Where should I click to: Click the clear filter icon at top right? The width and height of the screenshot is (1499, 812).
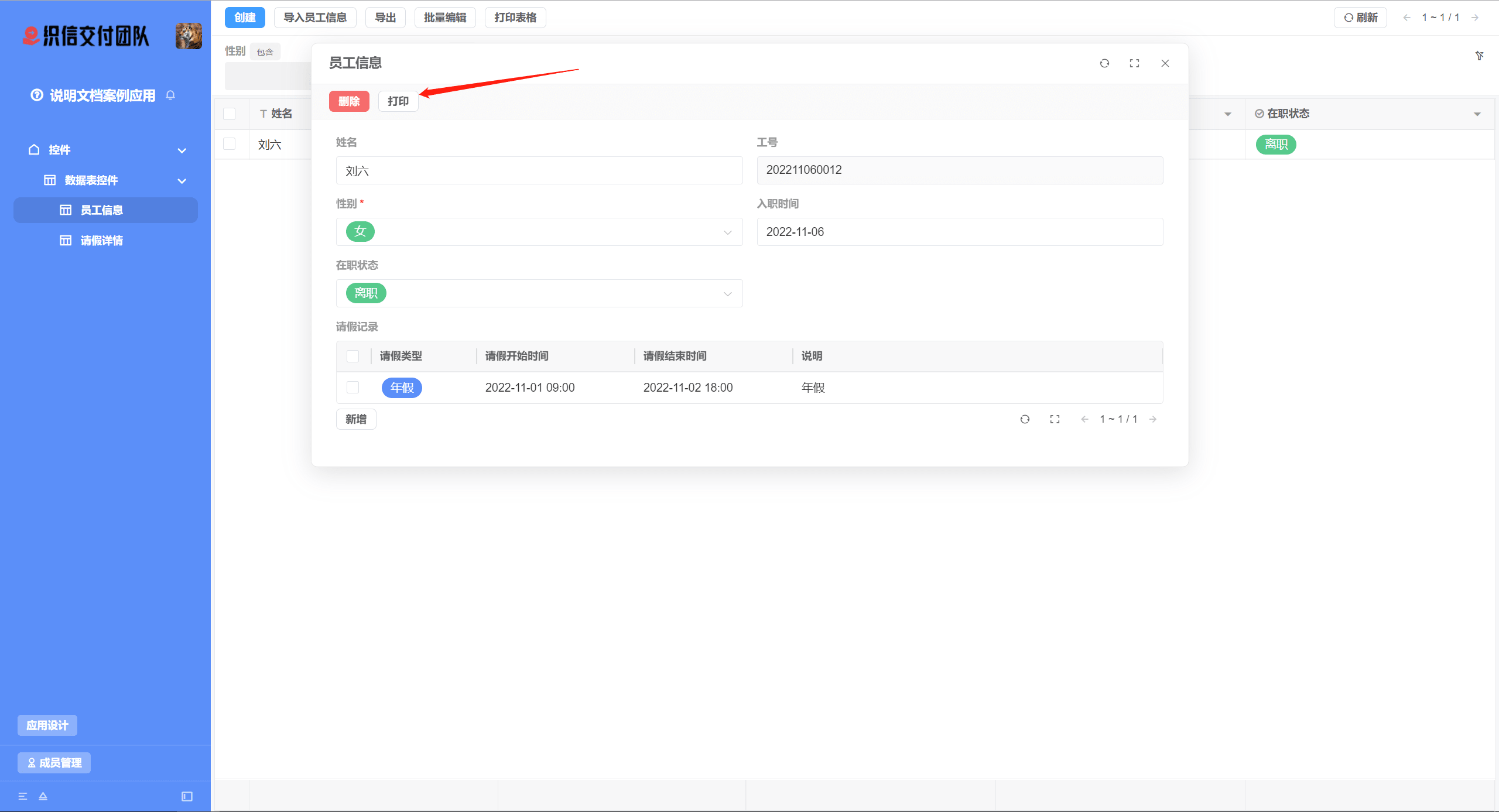tap(1479, 56)
